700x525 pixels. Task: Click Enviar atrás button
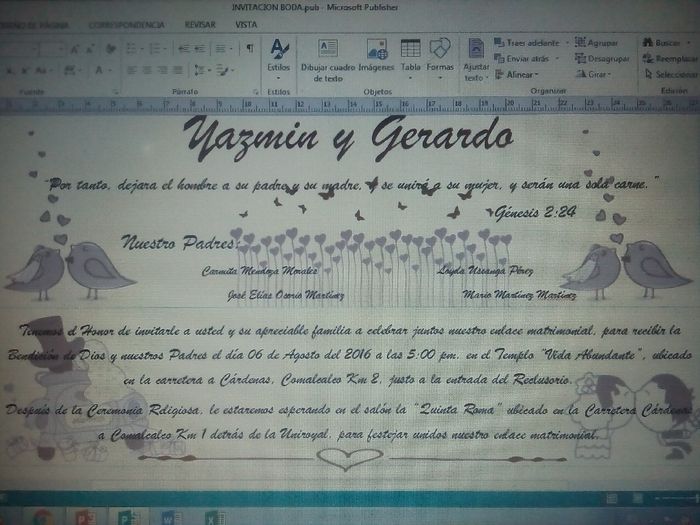click(522, 58)
